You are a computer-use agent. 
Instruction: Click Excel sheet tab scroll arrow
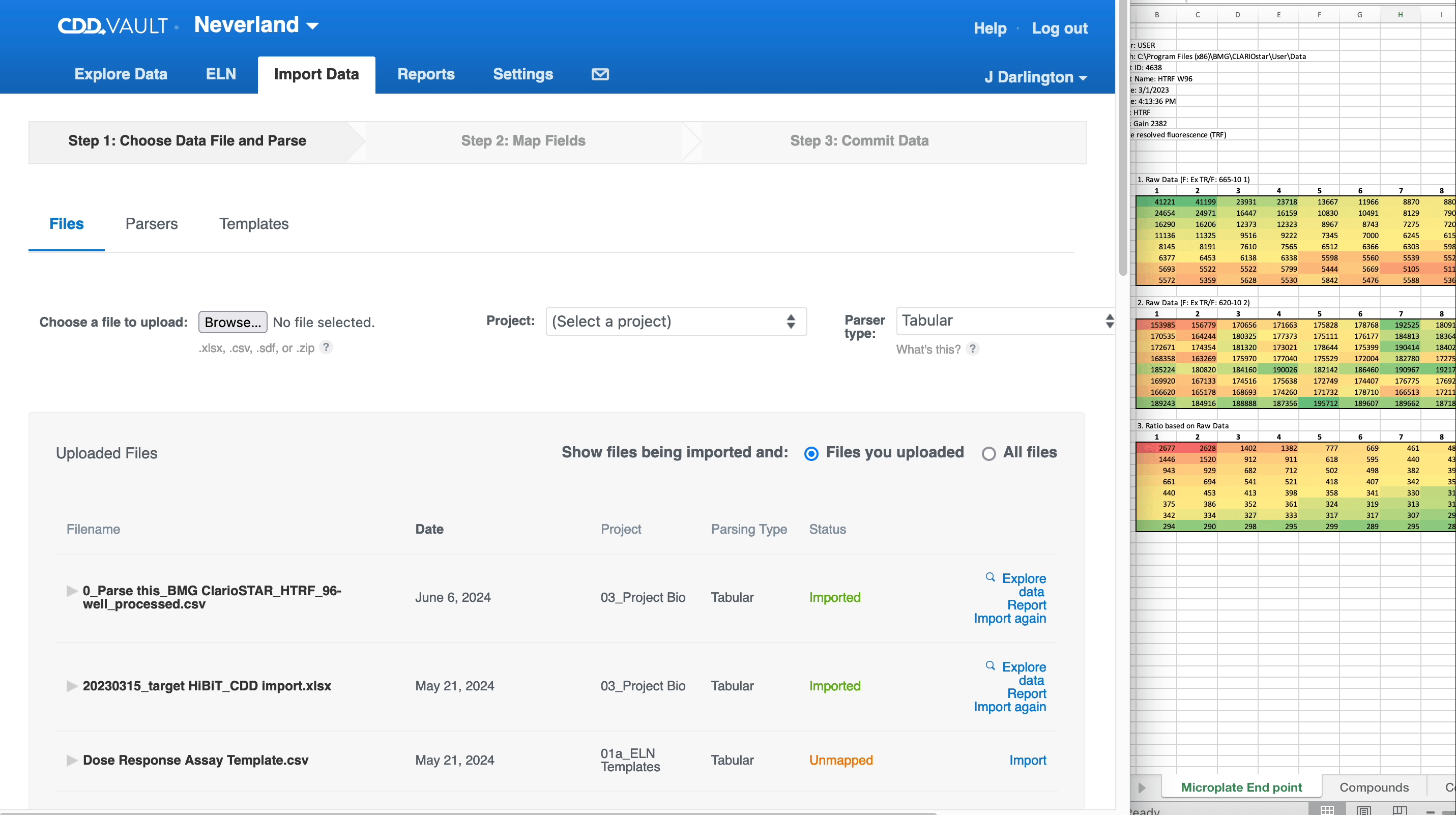[x=1142, y=788]
